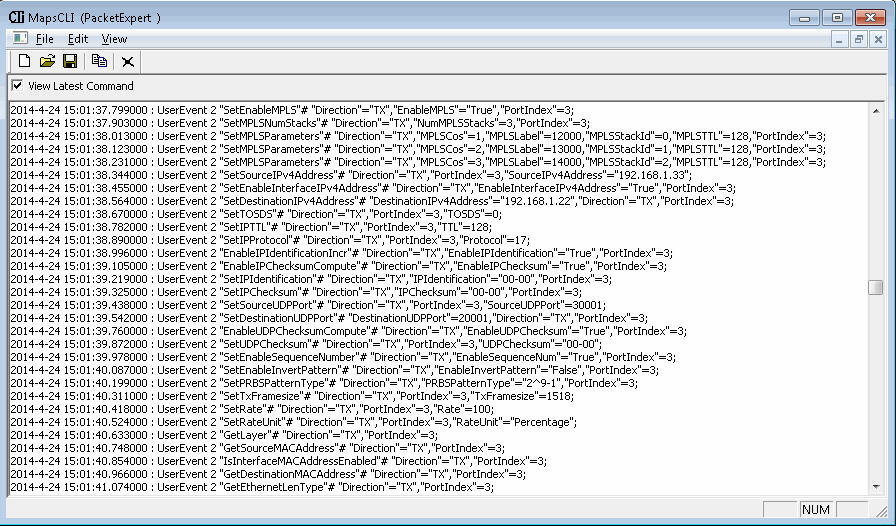Click the scrollbar down arrow
This screenshot has height=526, width=896.
coord(876,487)
